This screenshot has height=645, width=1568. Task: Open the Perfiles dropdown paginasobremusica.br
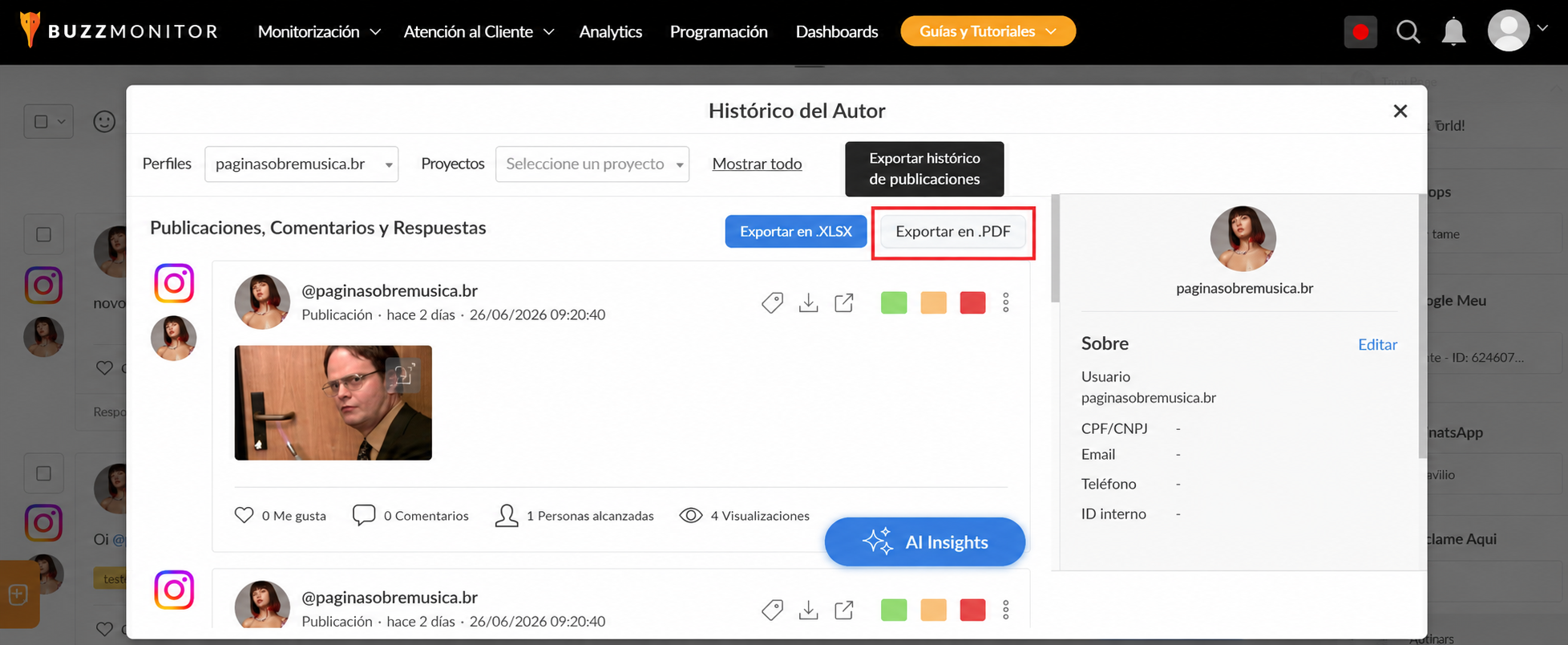[301, 164]
